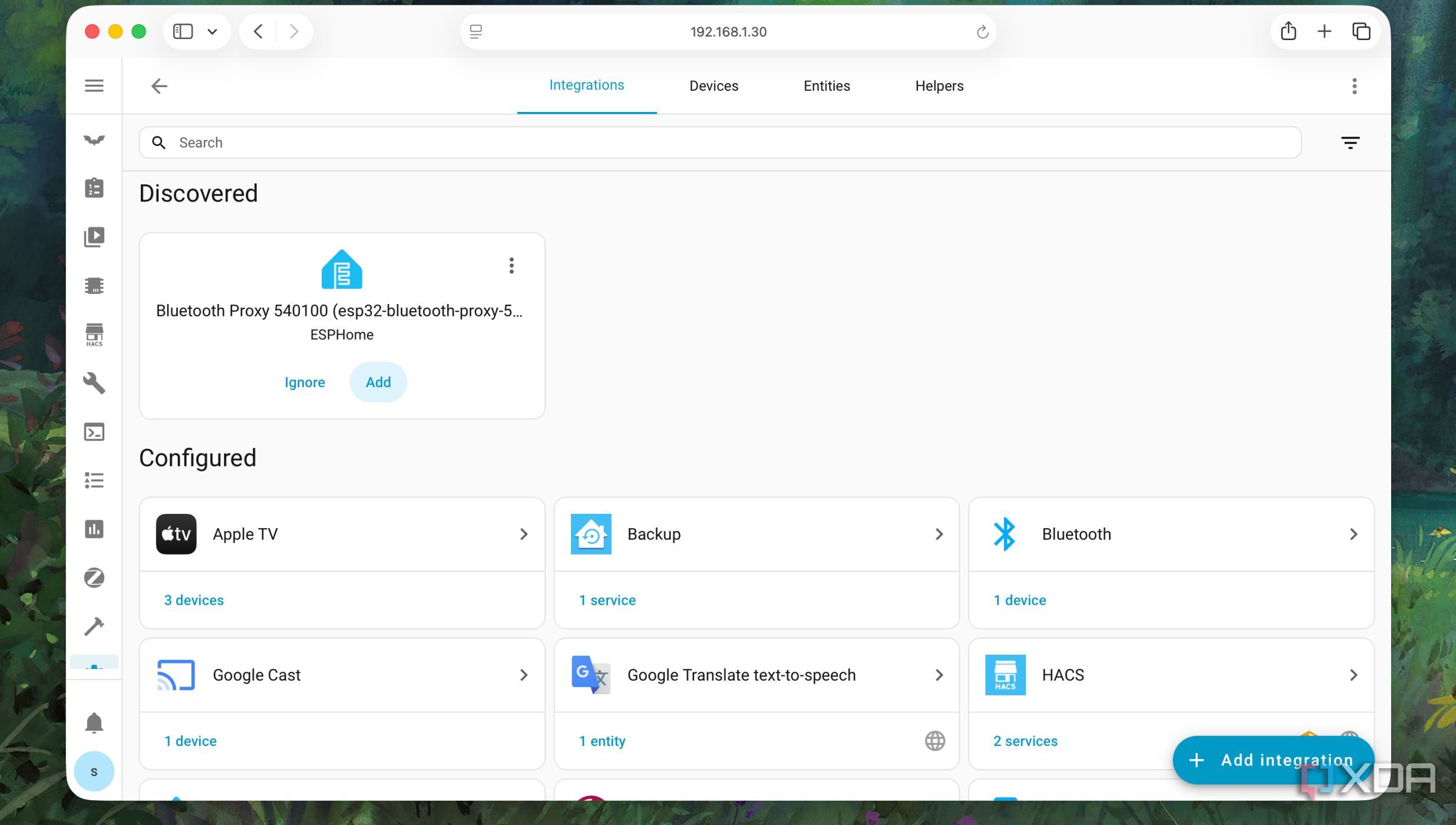Open the Zigbee2MQTT icon in sidebar

94,578
